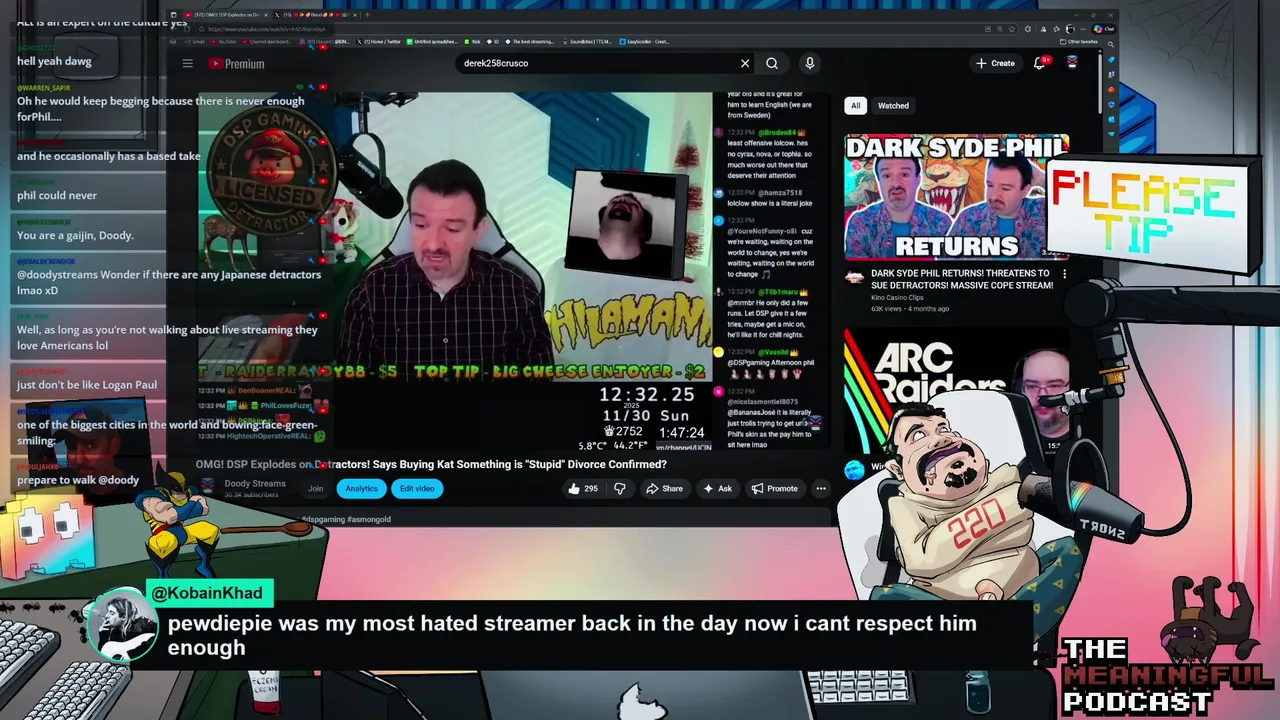Open the Other favorites folder
Image resolution: width=1280 pixels, height=720 pixels.
coord(1080,42)
